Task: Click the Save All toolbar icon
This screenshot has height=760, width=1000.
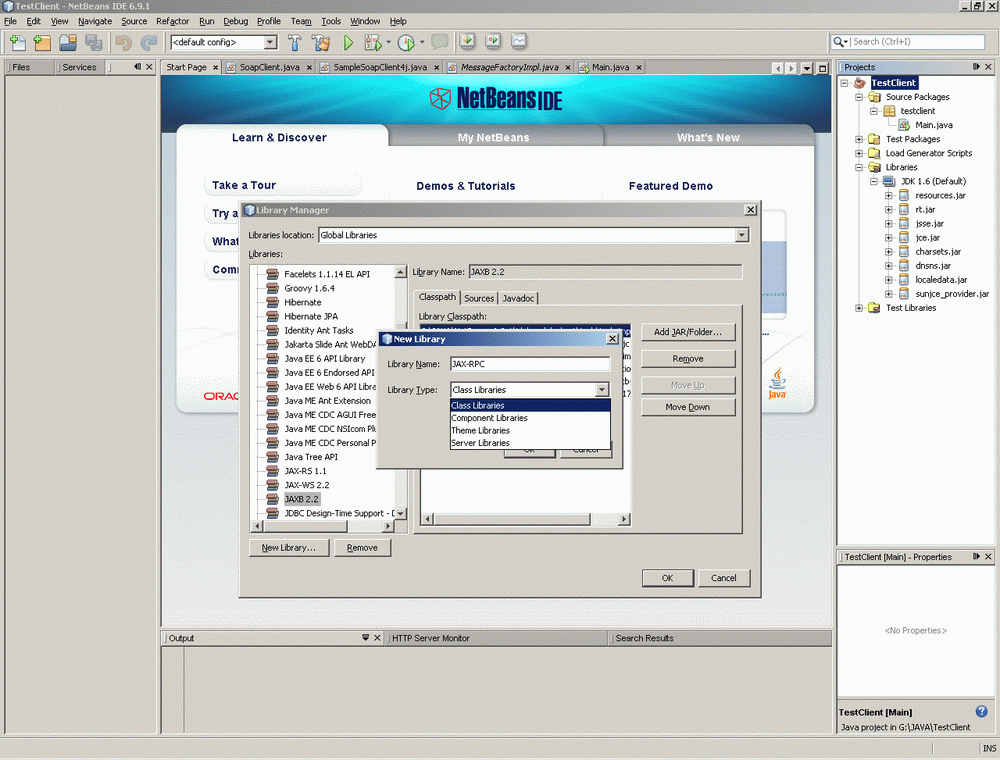Action: point(94,43)
